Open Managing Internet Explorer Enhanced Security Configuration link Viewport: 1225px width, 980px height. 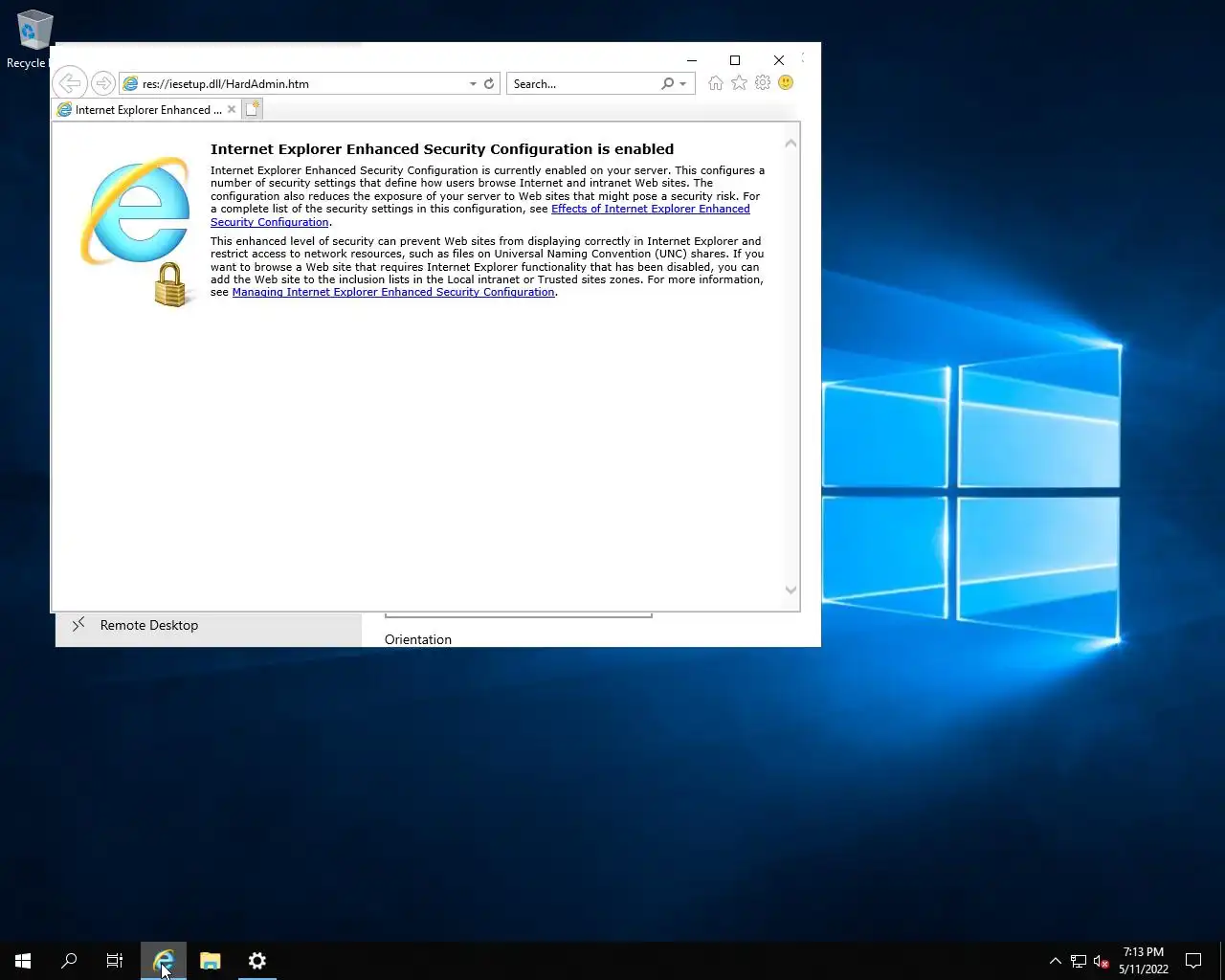click(x=393, y=293)
